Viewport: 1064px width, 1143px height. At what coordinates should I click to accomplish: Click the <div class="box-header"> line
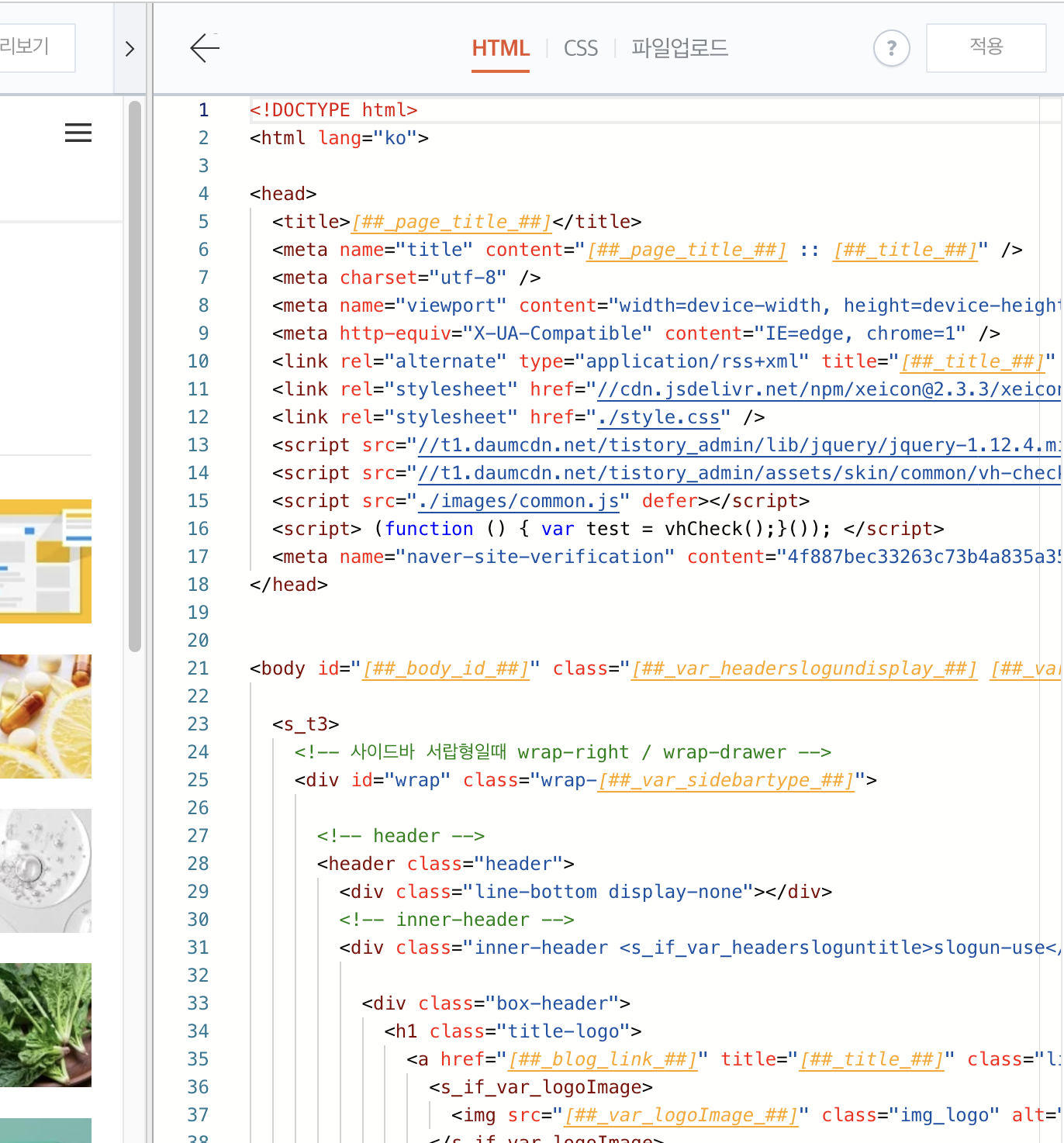coord(496,1003)
